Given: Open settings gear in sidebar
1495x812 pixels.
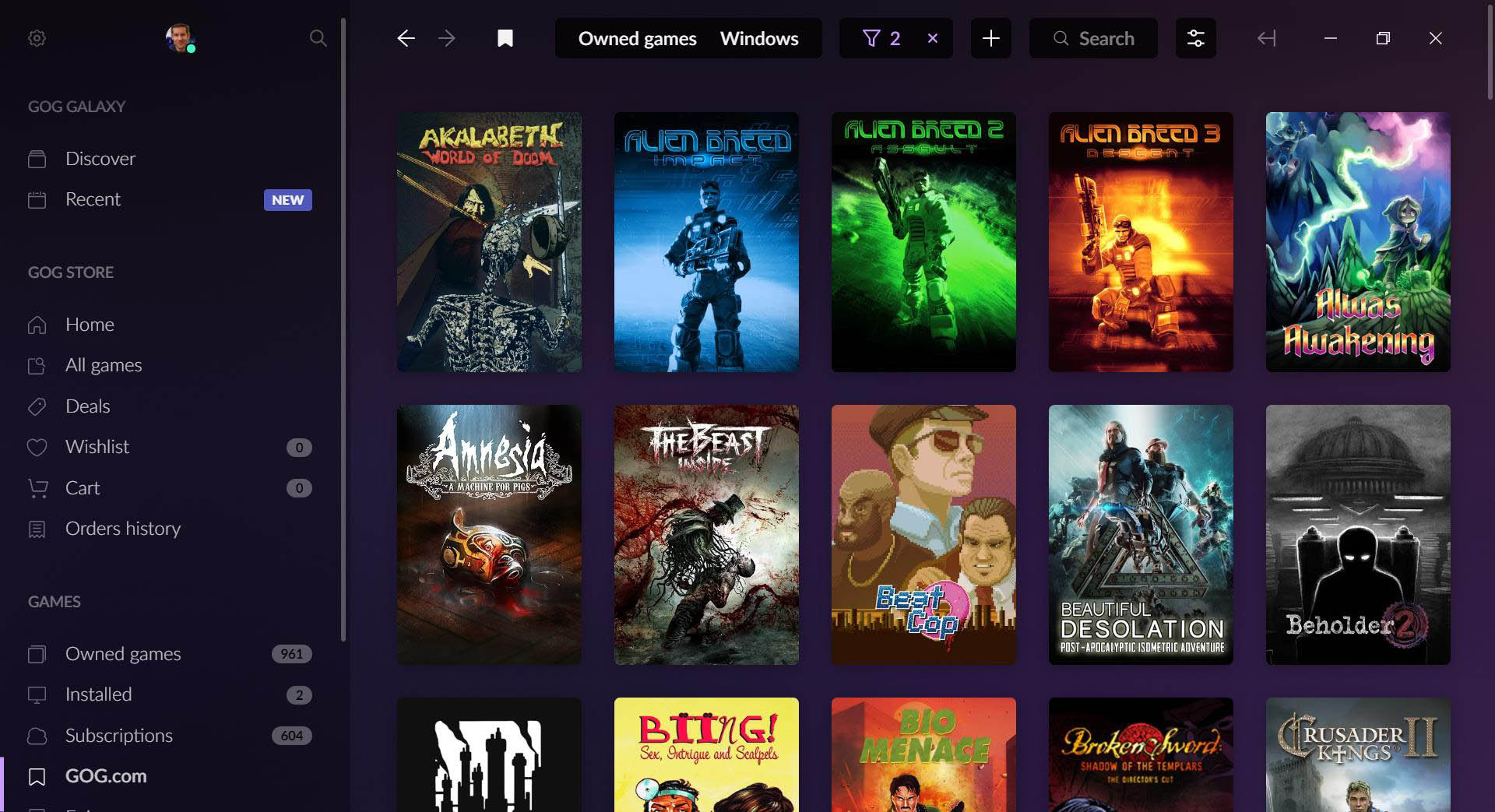Looking at the screenshot, I should (37, 38).
